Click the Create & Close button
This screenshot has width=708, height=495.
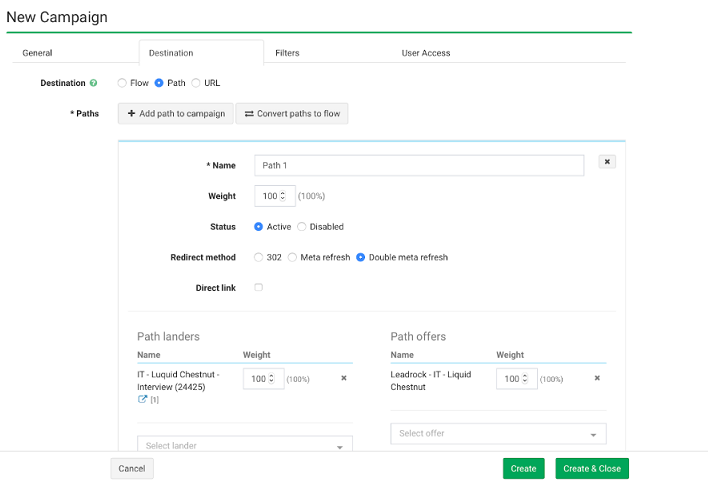[592, 468]
